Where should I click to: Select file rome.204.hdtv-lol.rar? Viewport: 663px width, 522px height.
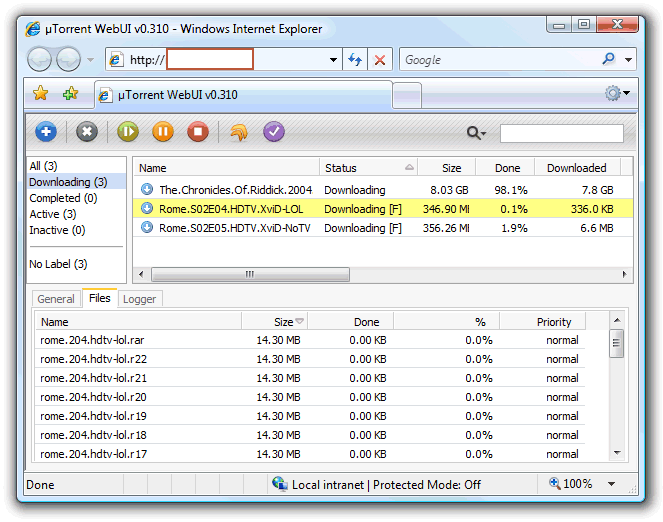(x=310, y=340)
